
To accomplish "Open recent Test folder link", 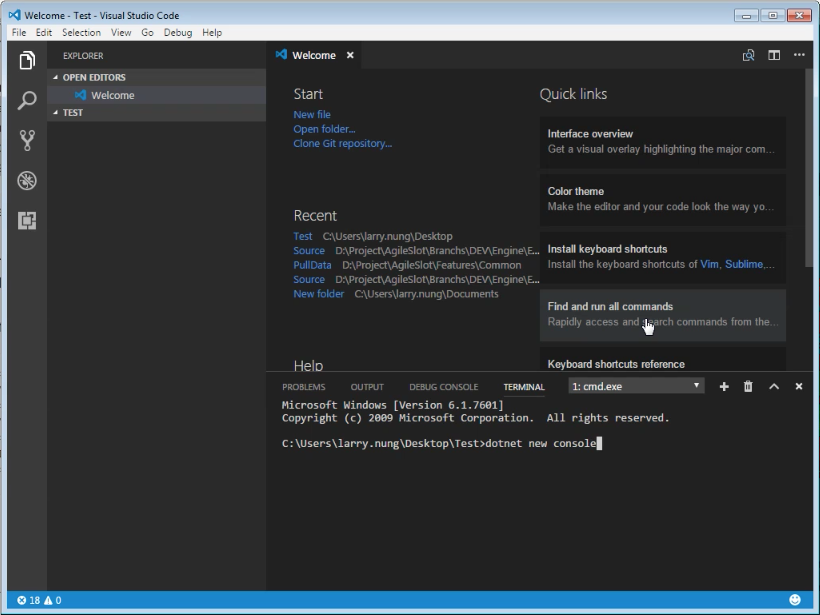I will [x=303, y=236].
